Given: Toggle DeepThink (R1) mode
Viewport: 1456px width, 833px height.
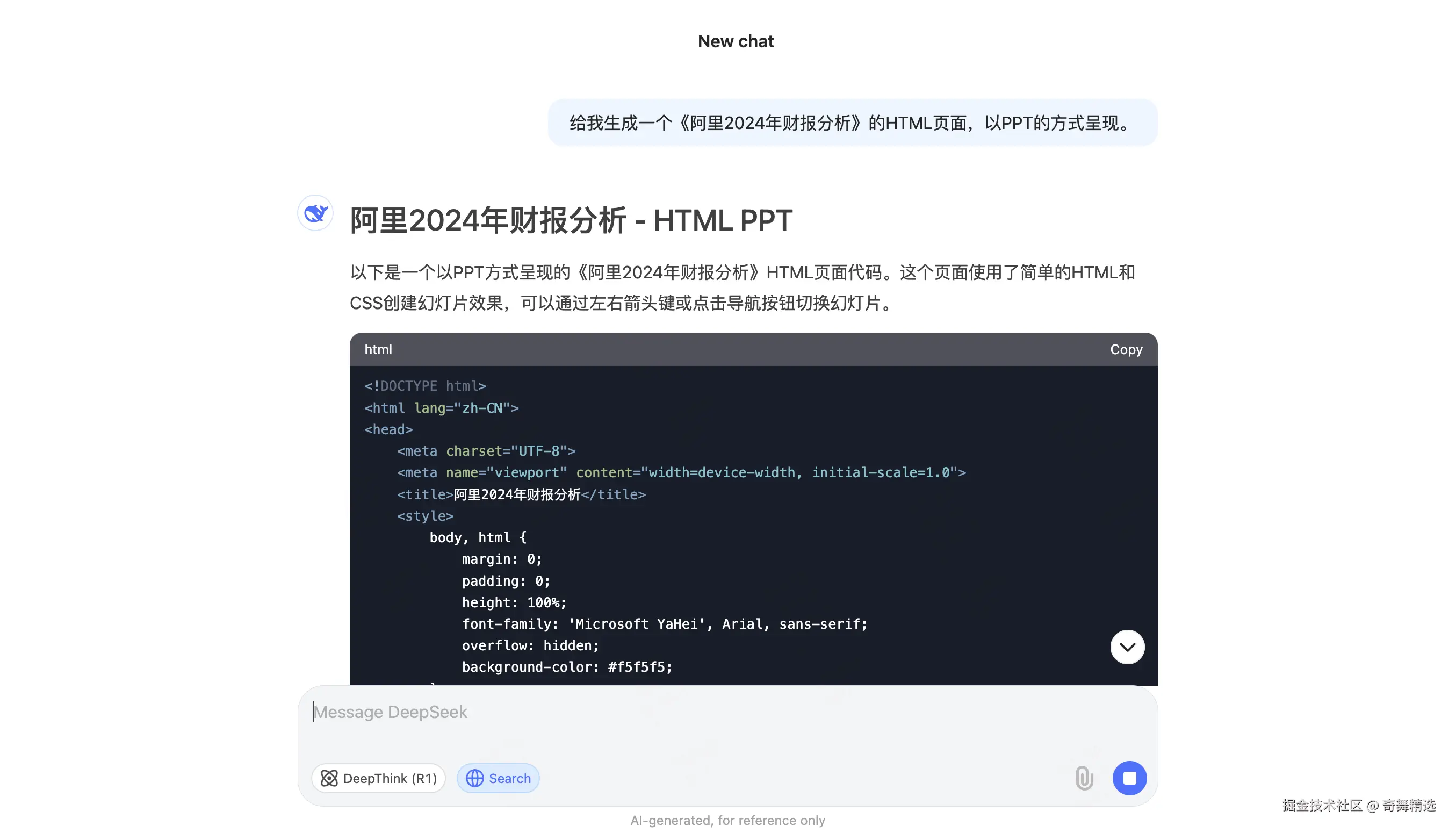Looking at the screenshot, I should pyautogui.click(x=379, y=778).
